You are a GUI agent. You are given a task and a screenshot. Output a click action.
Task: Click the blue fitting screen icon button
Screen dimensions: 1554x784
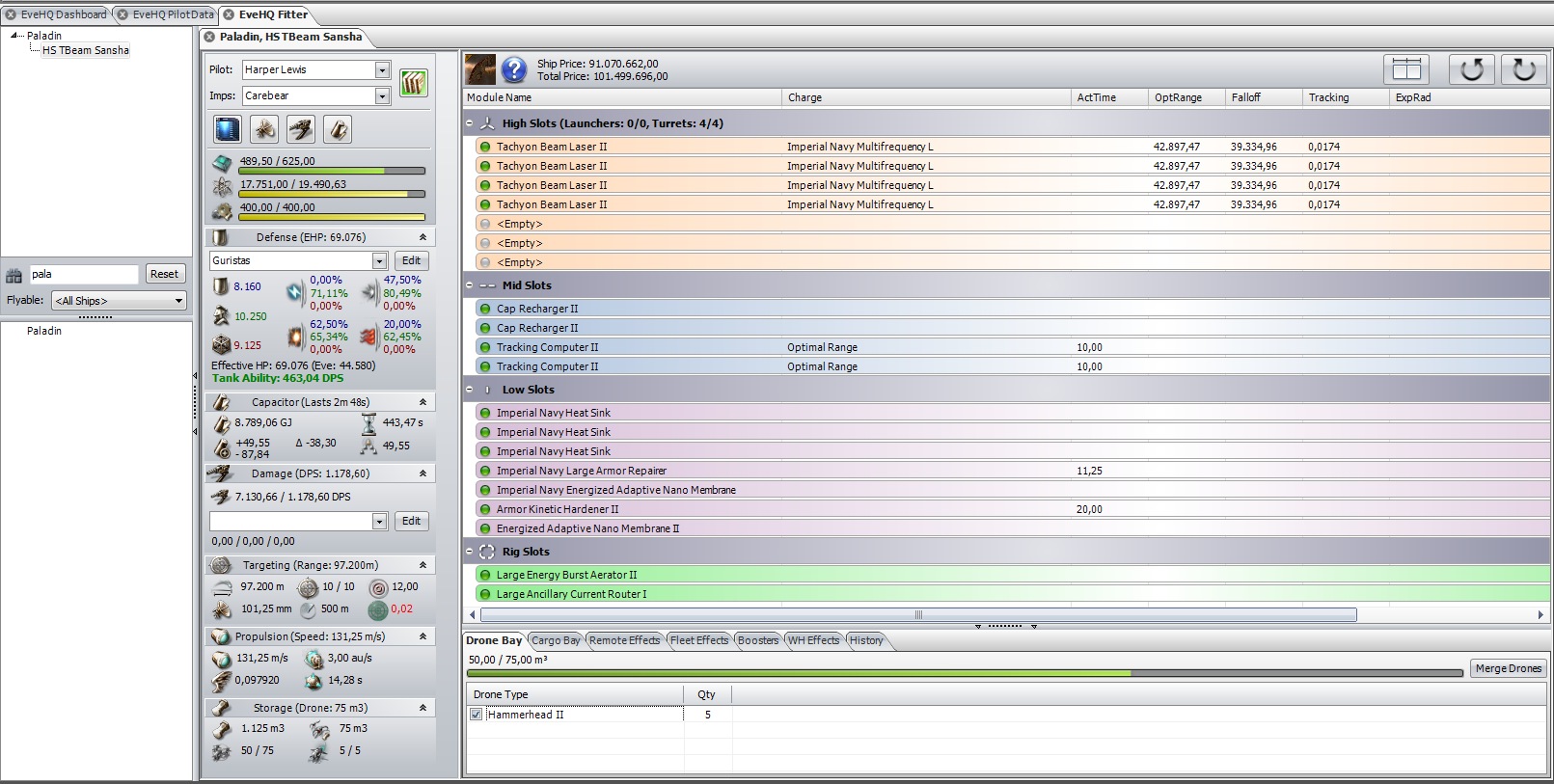pos(227,128)
